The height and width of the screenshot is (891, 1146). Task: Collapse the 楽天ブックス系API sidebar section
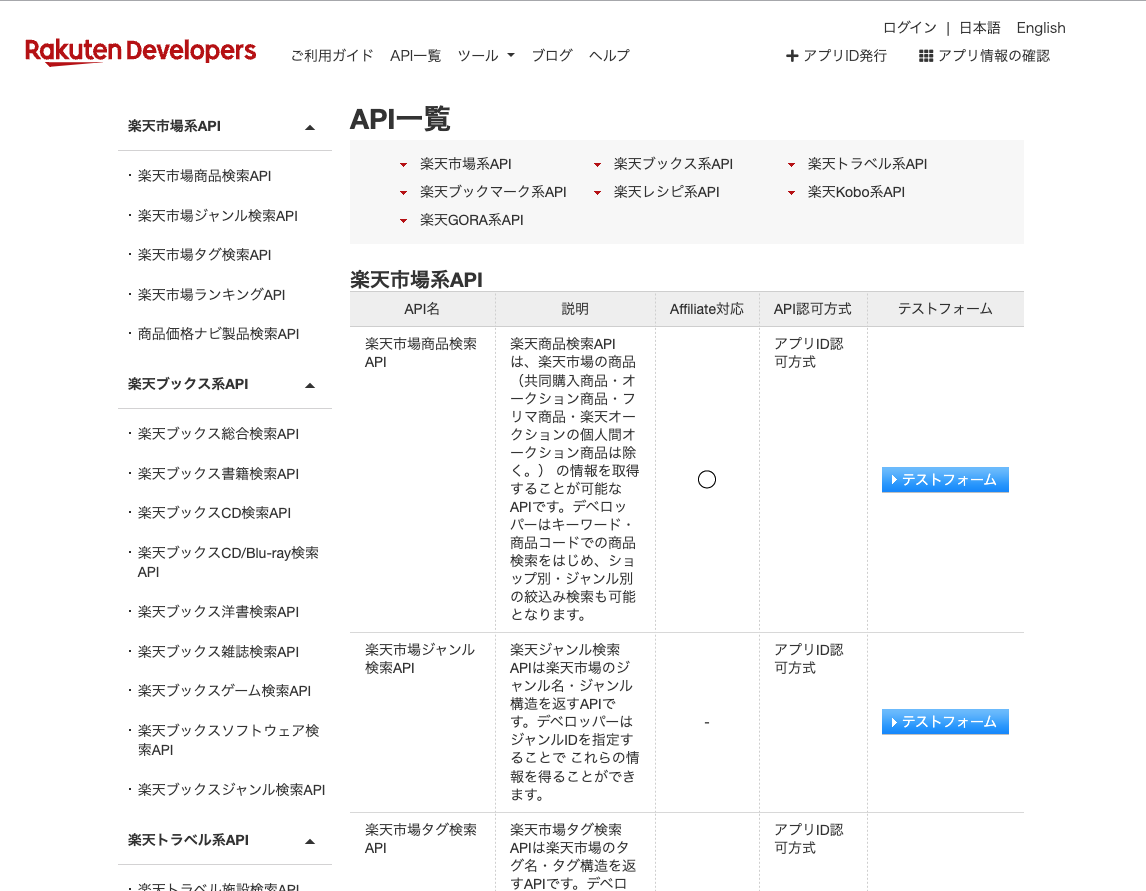coord(310,385)
